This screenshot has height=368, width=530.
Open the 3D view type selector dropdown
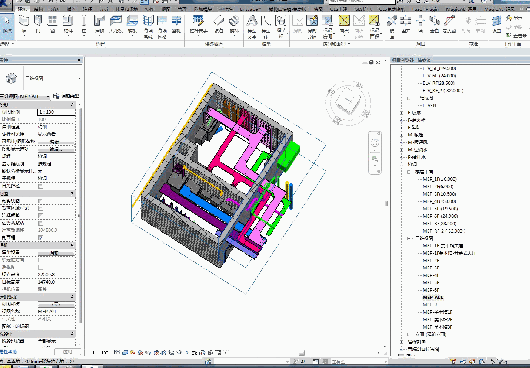click(41, 78)
